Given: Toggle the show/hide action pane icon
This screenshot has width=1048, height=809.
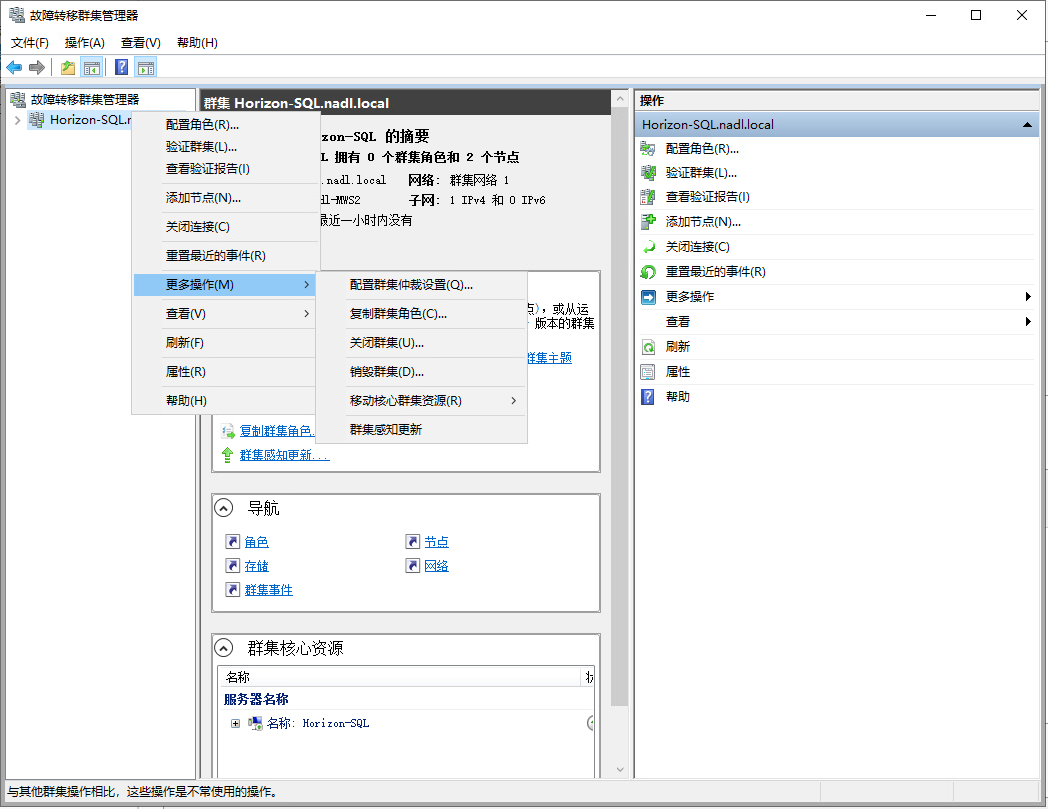Looking at the screenshot, I should (x=146, y=68).
